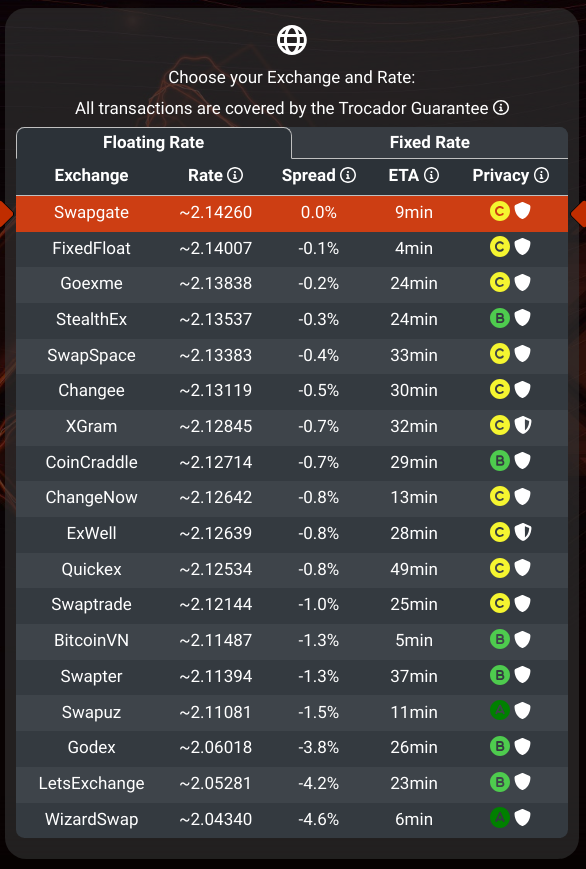Screen dimensions: 586x869
Task: Click StealthEx's green B privacy badge
Action: [x=500, y=318]
